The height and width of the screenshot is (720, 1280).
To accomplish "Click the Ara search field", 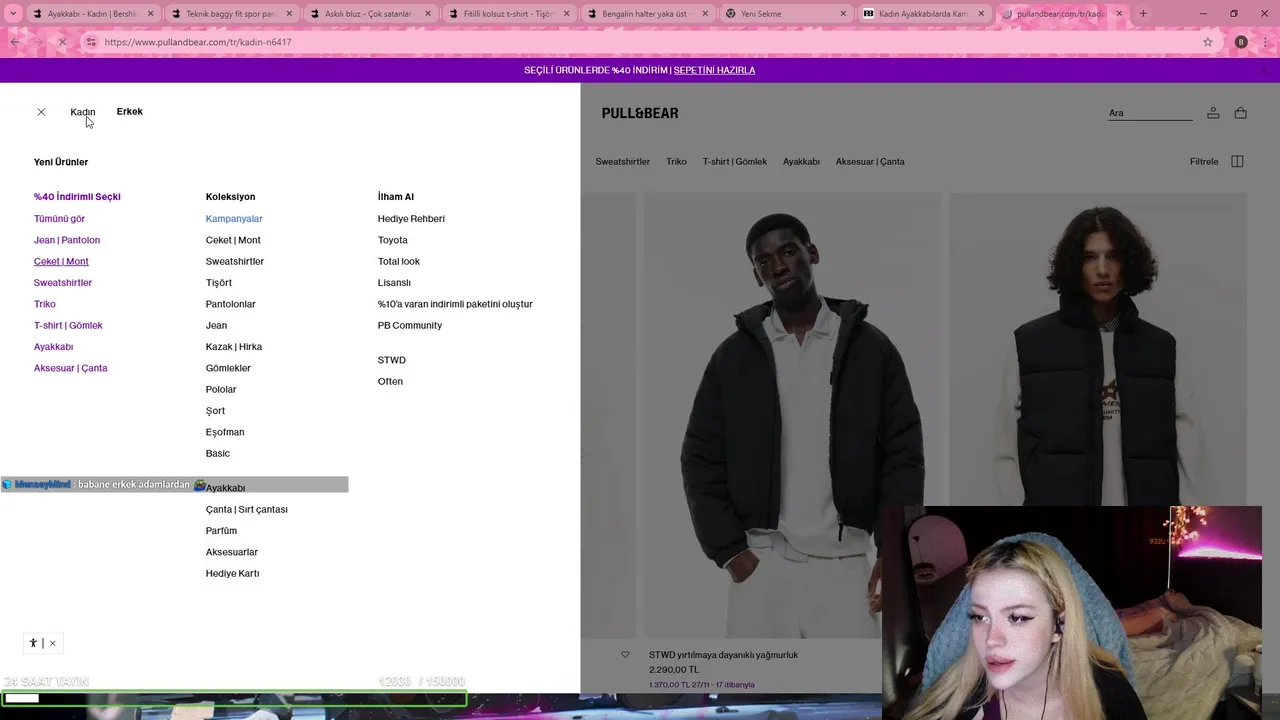I will click(x=1150, y=113).
